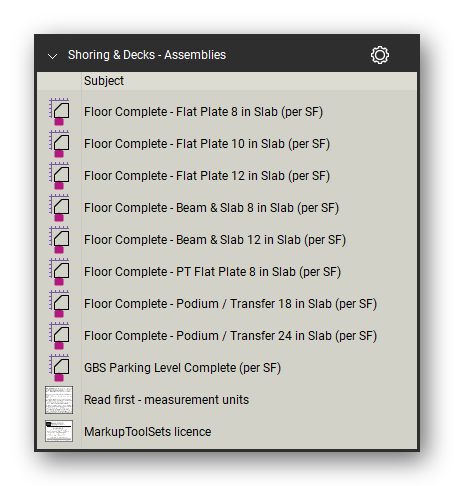Select the Flat Plate 10 in Slab tool icon
The image size is (454, 486).
click(x=59, y=144)
